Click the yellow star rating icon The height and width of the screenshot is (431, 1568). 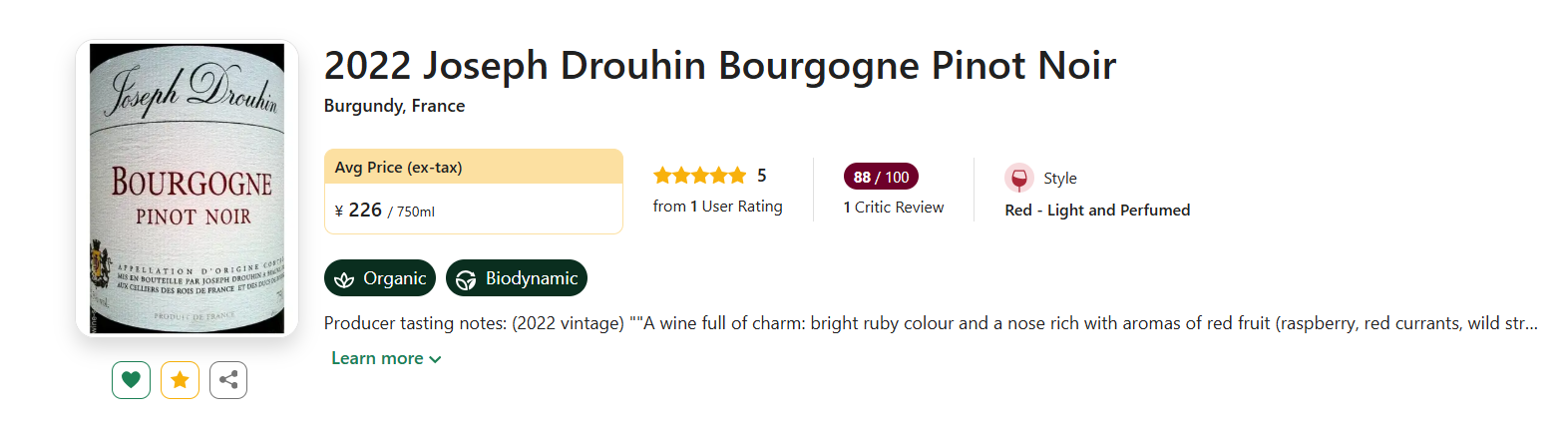pos(180,380)
